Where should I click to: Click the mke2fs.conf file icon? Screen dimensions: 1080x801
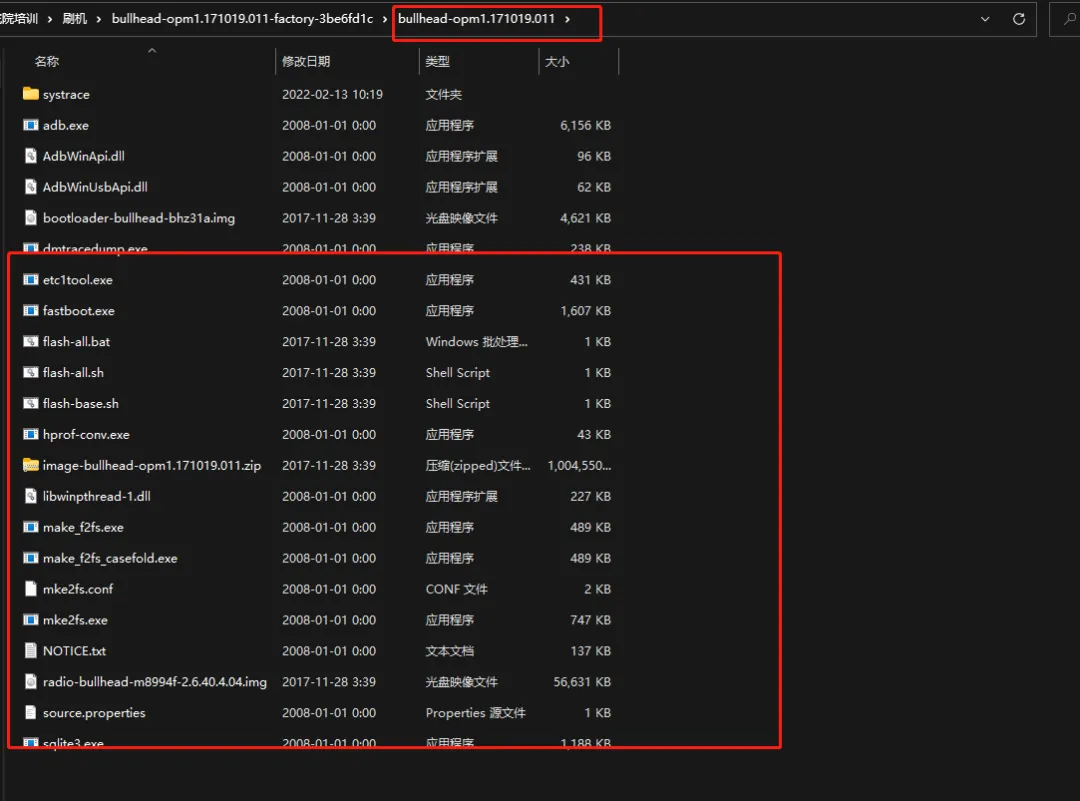tap(30, 589)
